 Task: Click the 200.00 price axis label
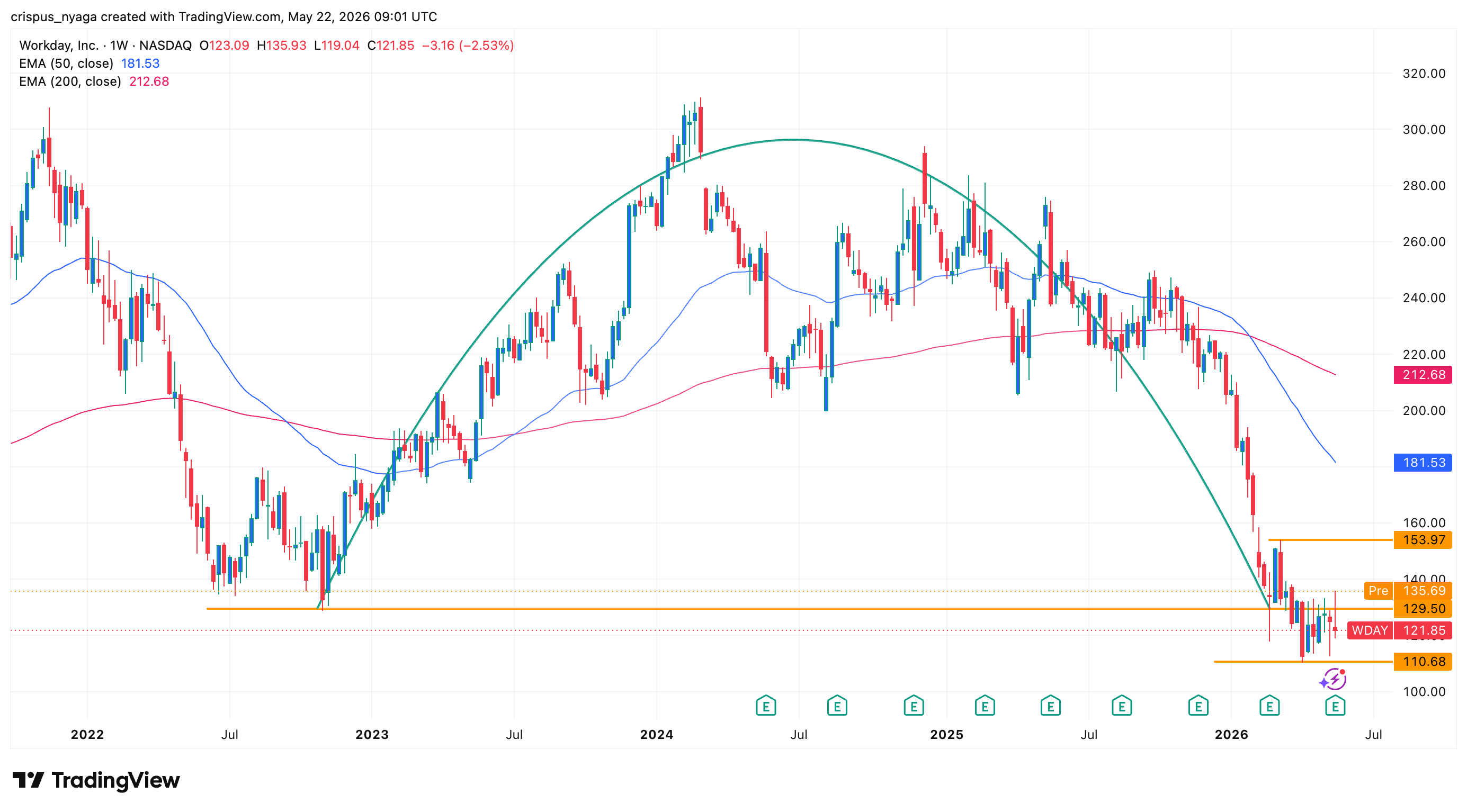coord(1424,410)
